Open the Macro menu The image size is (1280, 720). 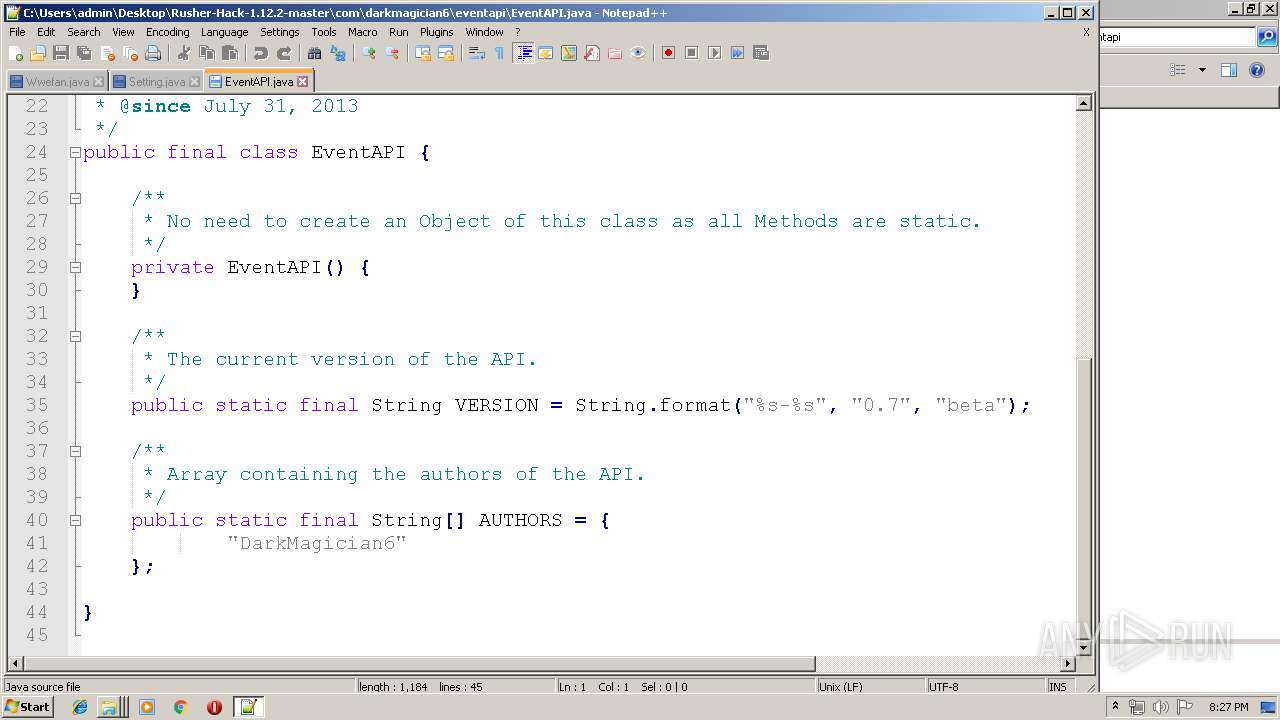tap(362, 32)
